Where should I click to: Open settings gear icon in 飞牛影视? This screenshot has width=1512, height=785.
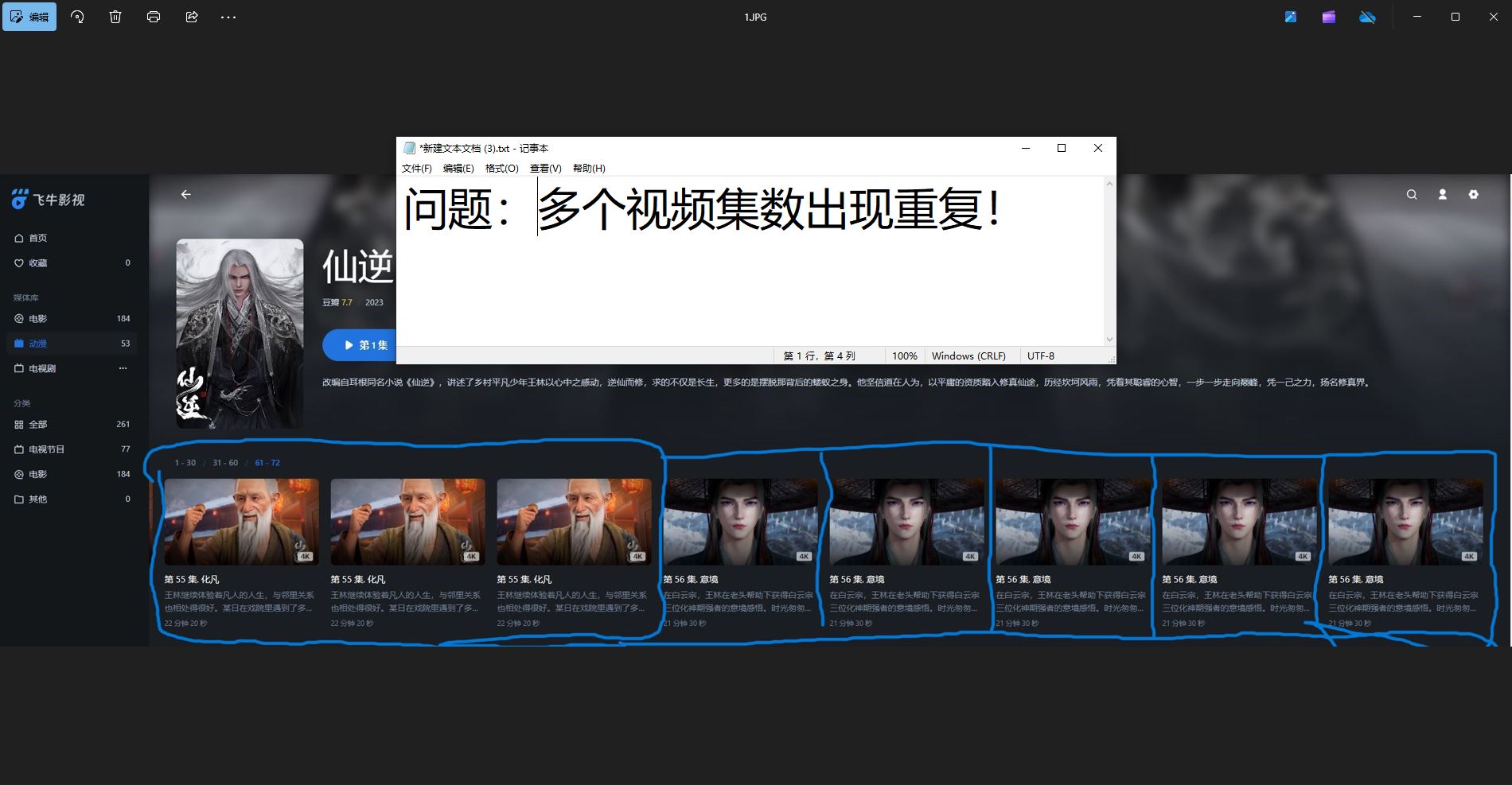pos(1473,194)
